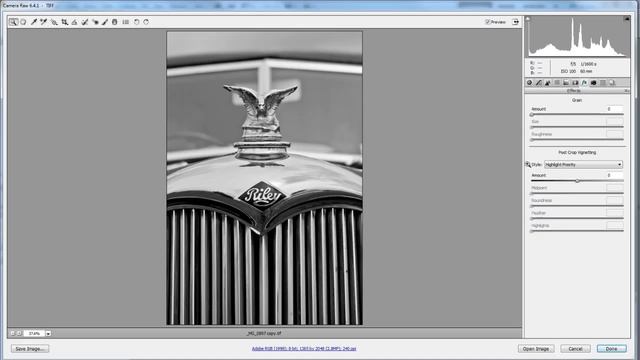
Task: Switch to the Basic panel tab
Action: click(529, 82)
